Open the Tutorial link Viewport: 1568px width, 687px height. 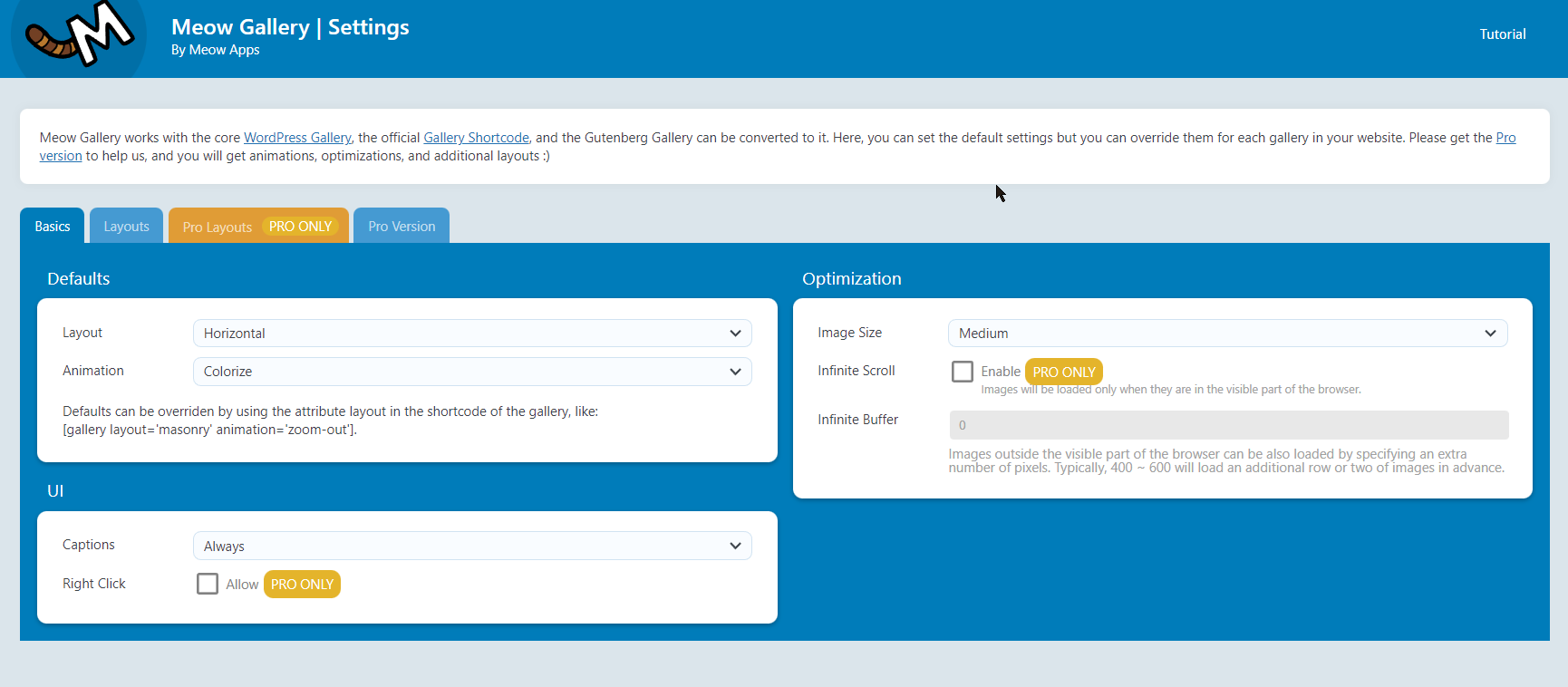pyautogui.click(x=1503, y=34)
